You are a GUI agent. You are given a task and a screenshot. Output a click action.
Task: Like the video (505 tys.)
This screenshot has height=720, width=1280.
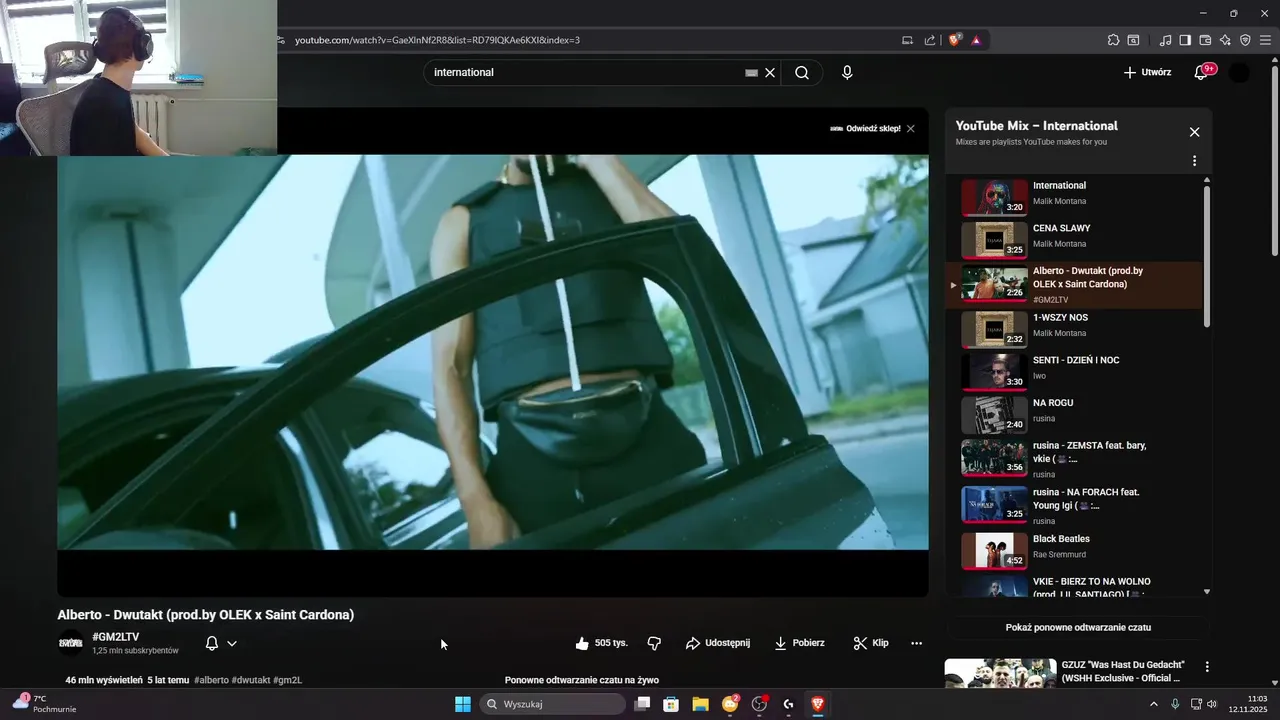(x=602, y=643)
